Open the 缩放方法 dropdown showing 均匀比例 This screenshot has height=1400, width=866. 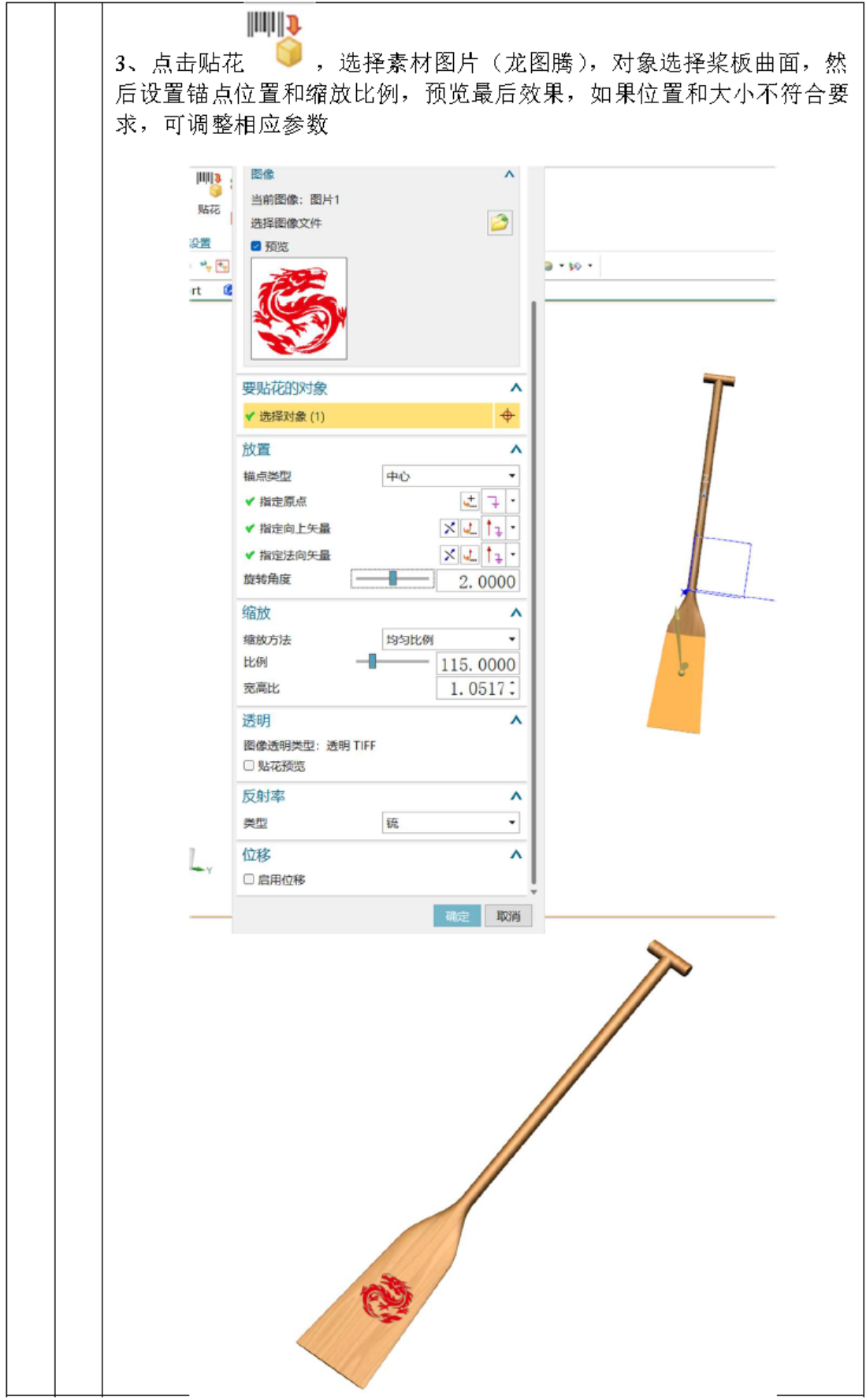point(451,639)
